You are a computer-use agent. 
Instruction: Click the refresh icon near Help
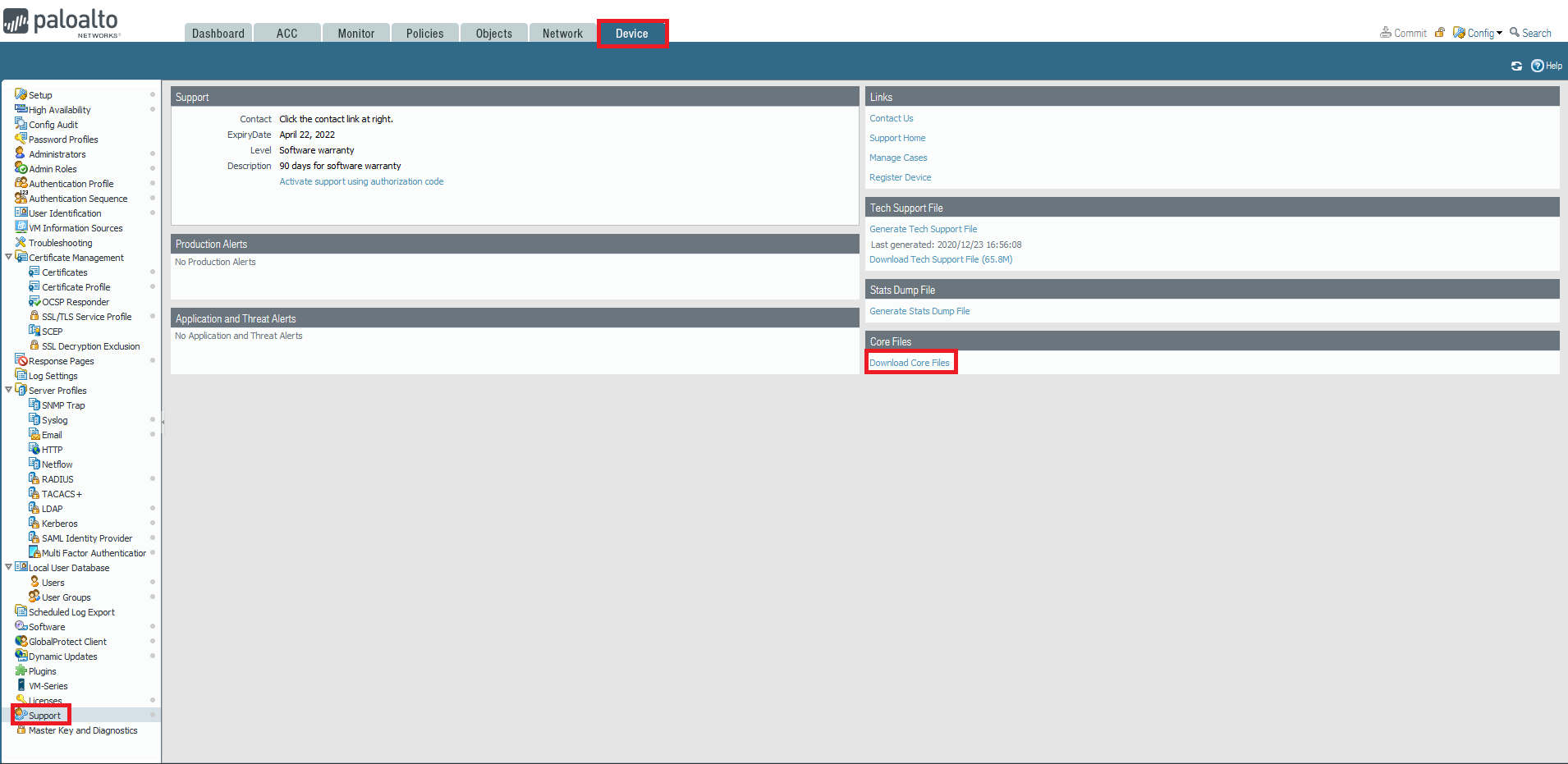coord(1516,66)
